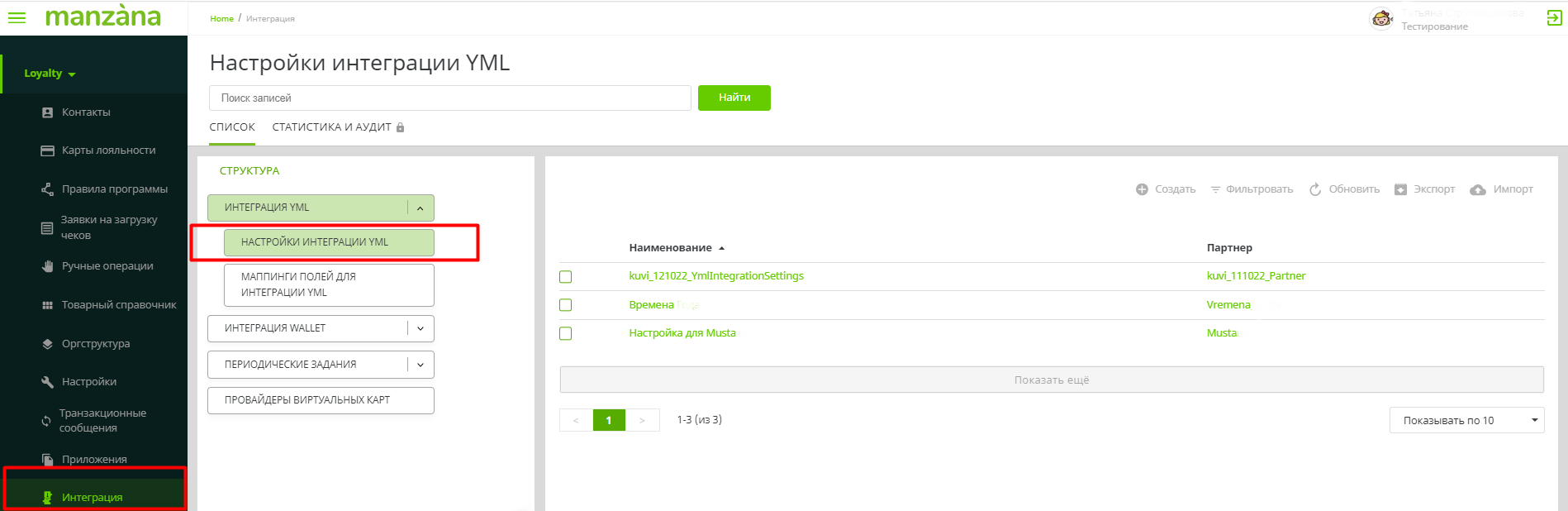
Task: Switch to Статистика и аудит tab
Action: (331, 127)
